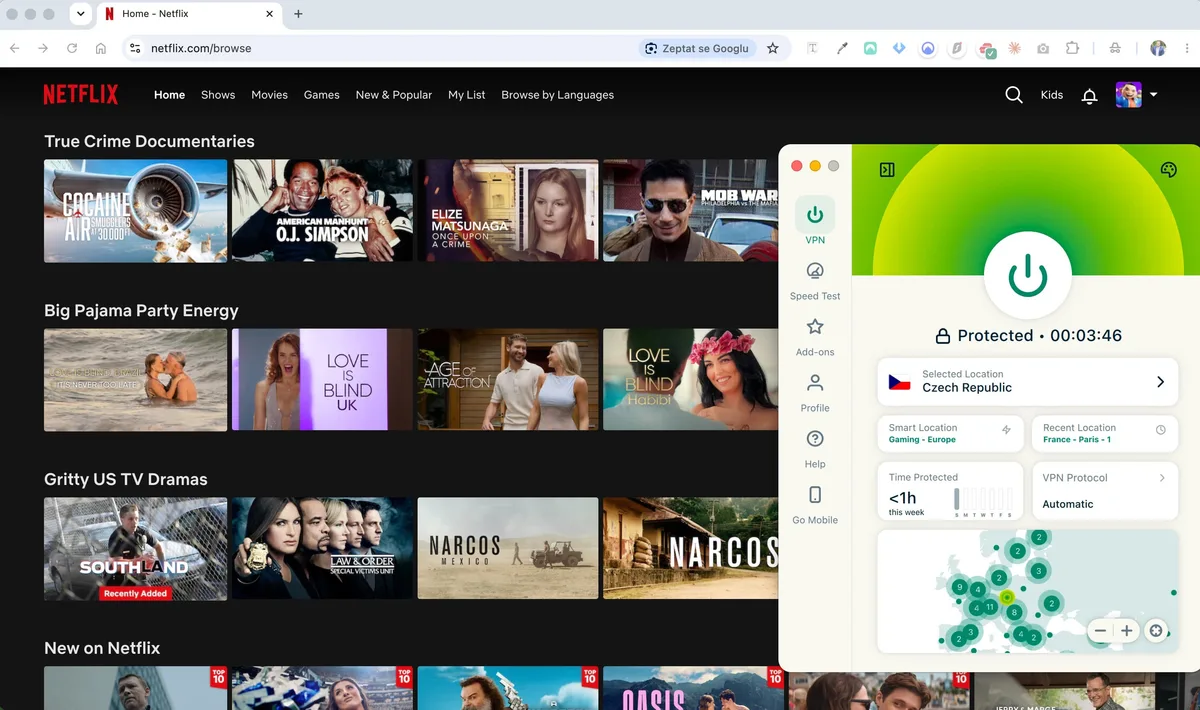Image resolution: width=1200 pixels, height=710 pixels.
Task: Click Big Pajama Party Energy title
Action: [x=141, y=310]
